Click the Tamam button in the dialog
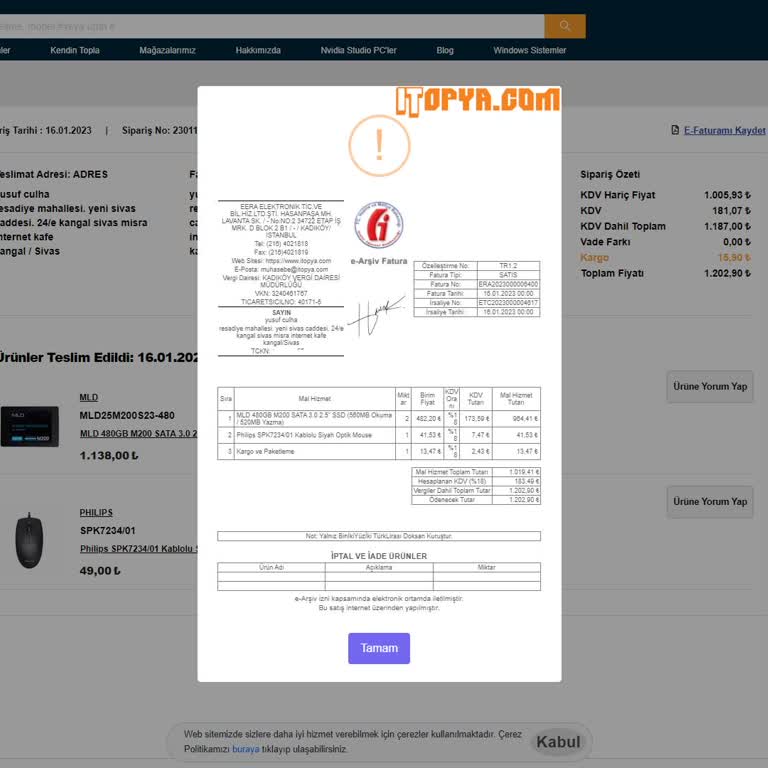The height and width of the screenshot is (768, 768). point(379,648)
